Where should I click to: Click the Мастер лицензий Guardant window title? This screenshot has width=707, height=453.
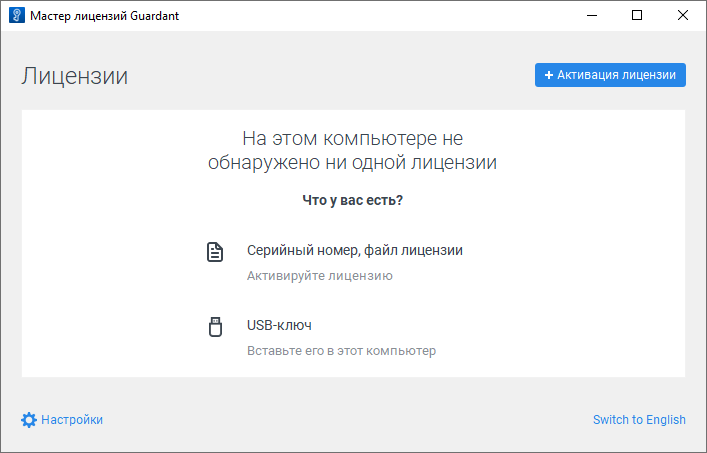[105, 16]
